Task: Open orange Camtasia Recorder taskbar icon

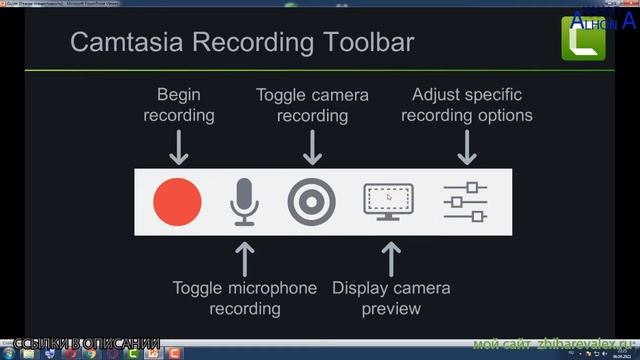Action: pos(174,353)
